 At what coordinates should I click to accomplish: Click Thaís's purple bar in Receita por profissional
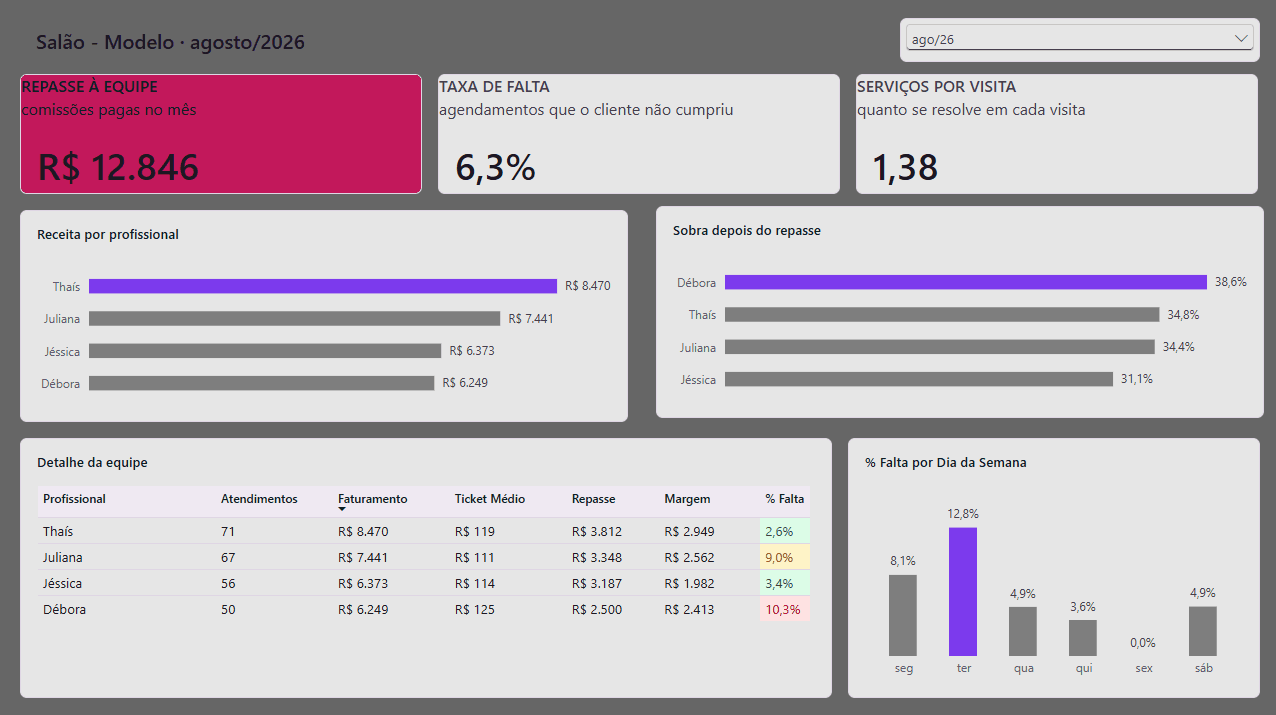click(x=323, y=286)
